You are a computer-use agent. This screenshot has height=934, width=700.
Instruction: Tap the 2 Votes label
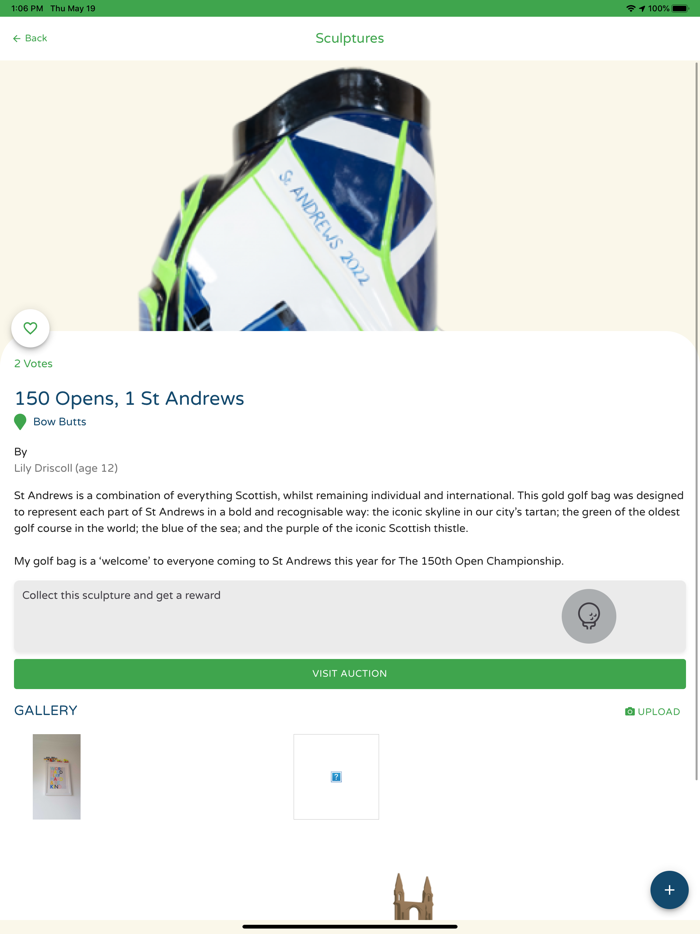[x=33, y=363]
